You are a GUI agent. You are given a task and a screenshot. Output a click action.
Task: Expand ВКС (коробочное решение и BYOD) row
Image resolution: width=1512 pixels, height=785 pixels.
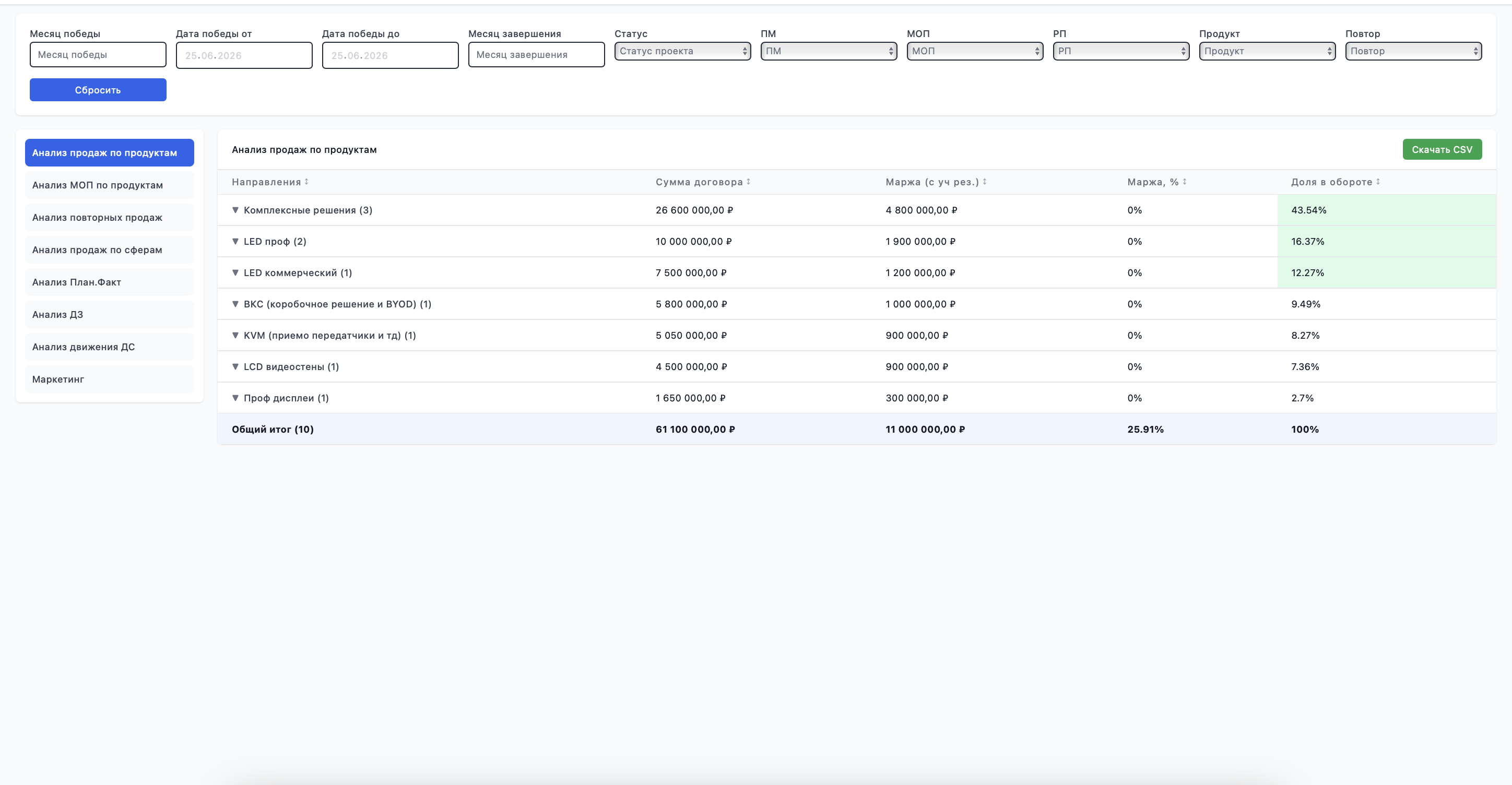click(235, 304)
